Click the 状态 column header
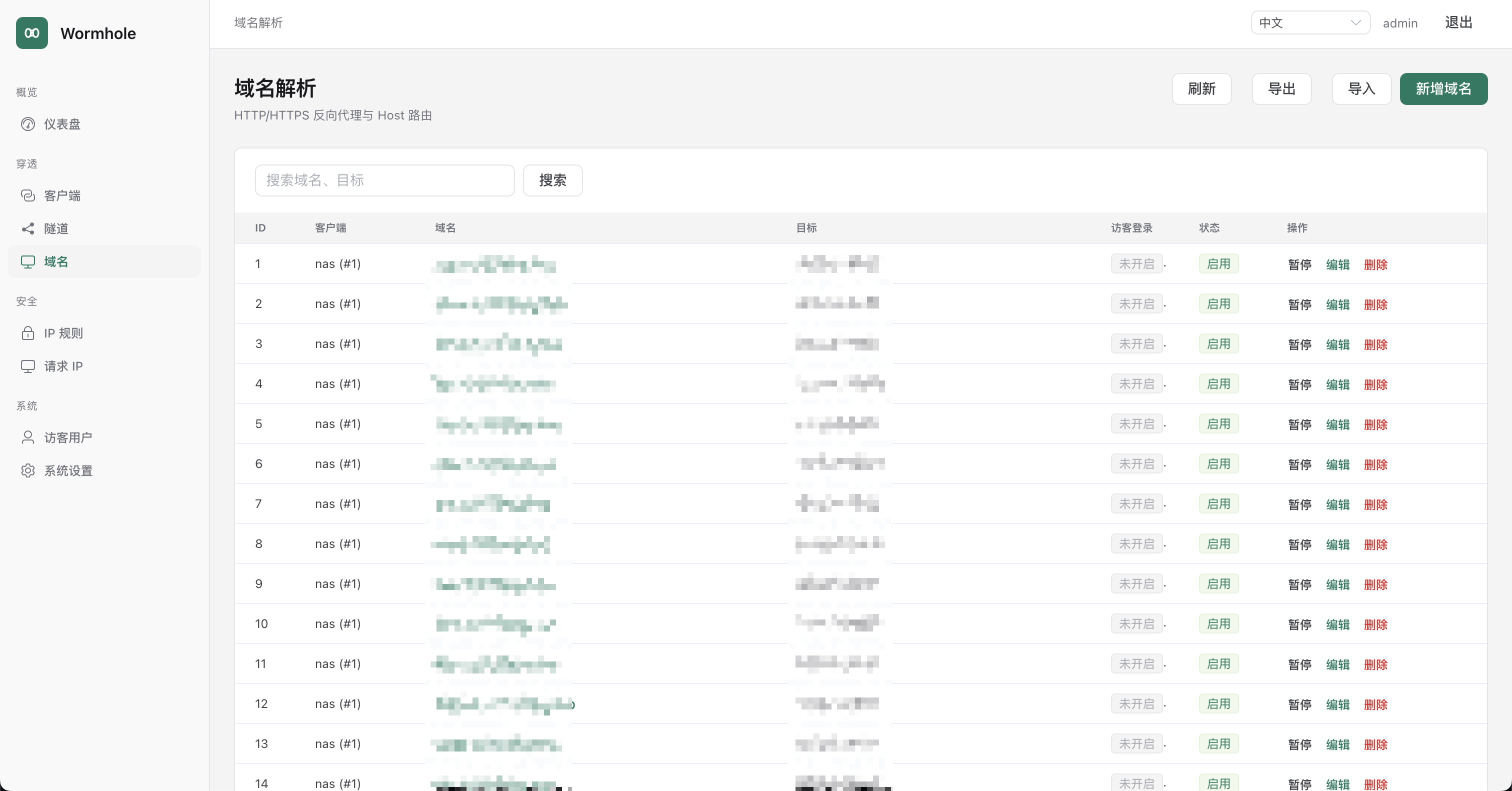 click(x=1209, y=227)
